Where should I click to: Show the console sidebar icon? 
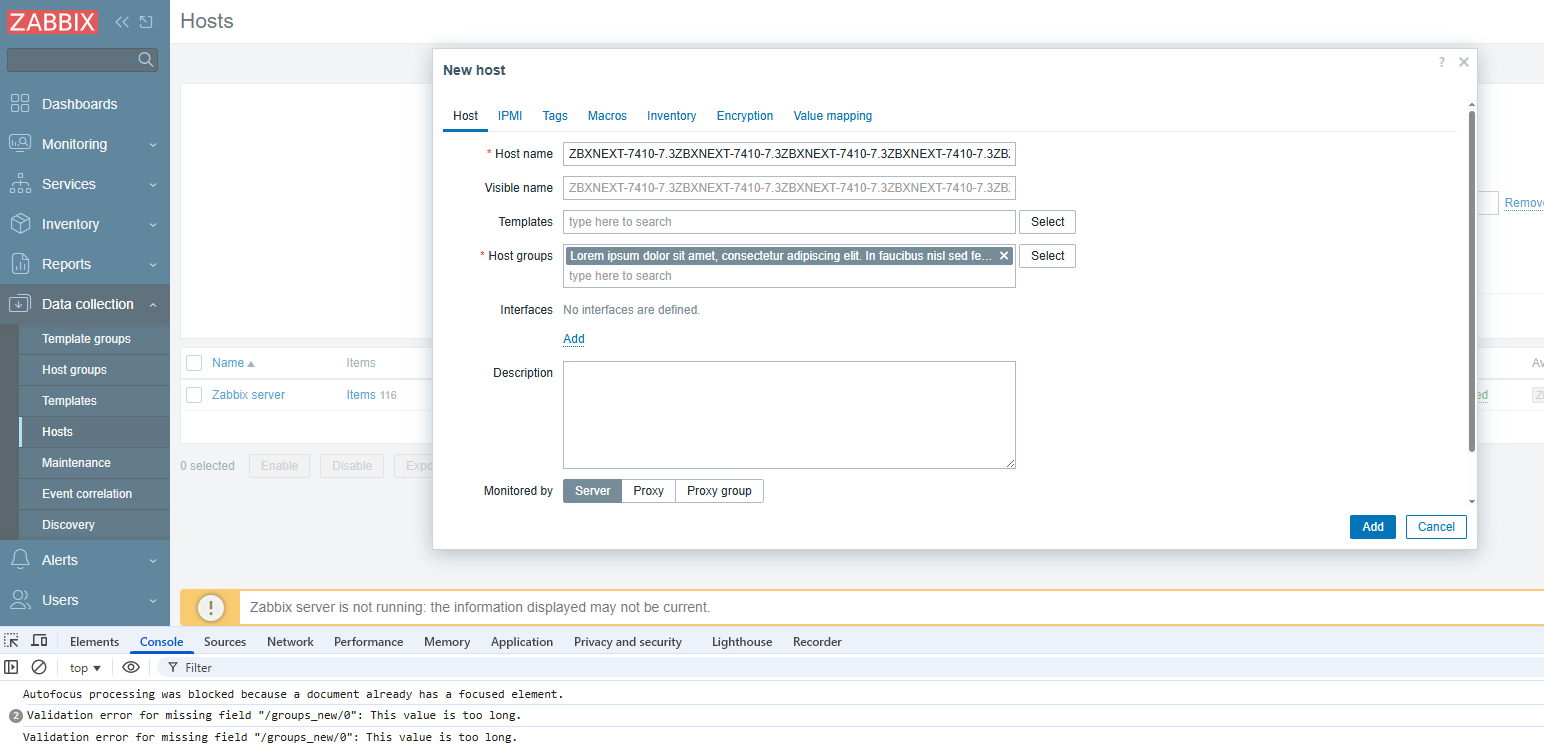pos(12,667)
